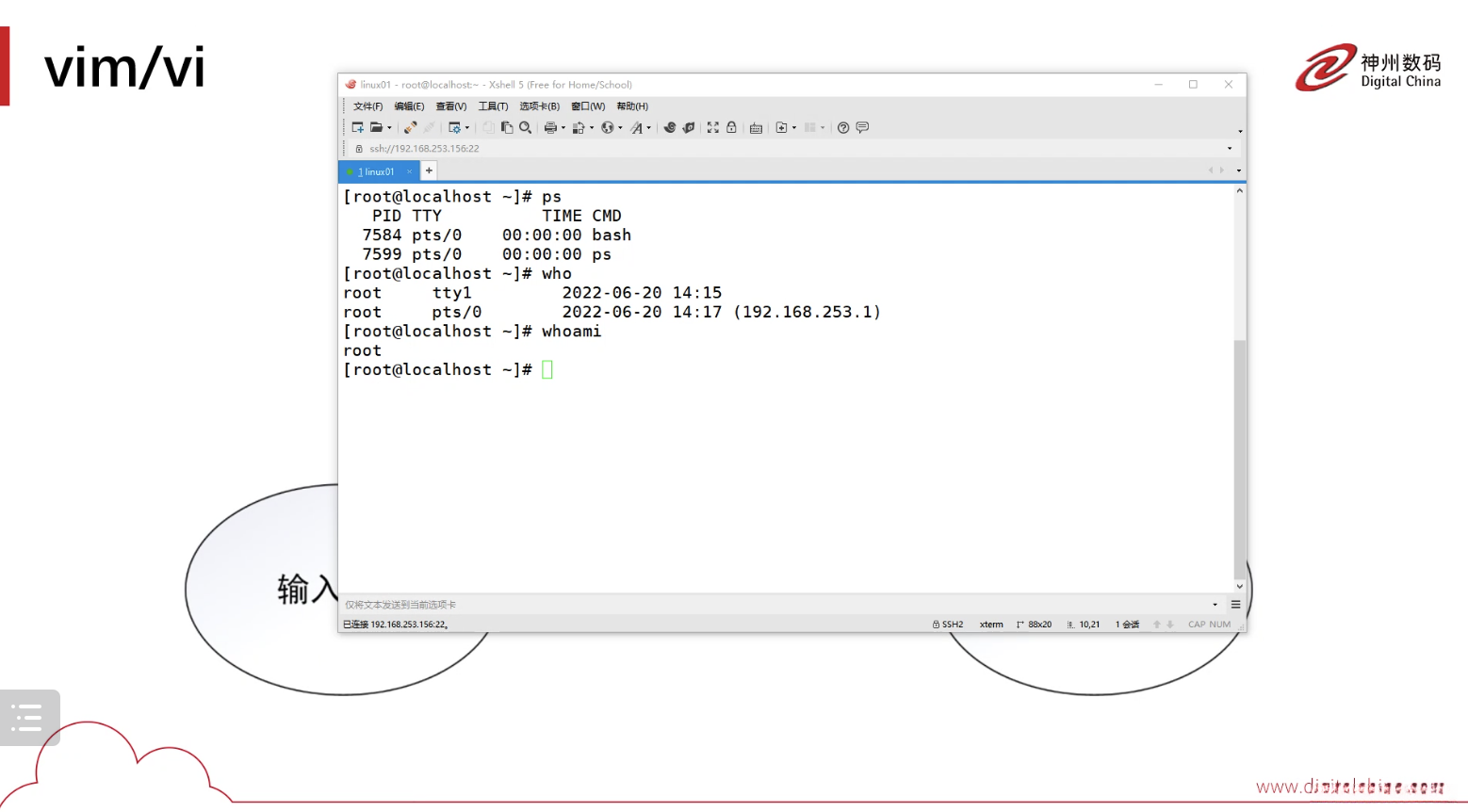Click the New session icon
This screenshot has height=812, width=1468.
[x=357, y=127]
